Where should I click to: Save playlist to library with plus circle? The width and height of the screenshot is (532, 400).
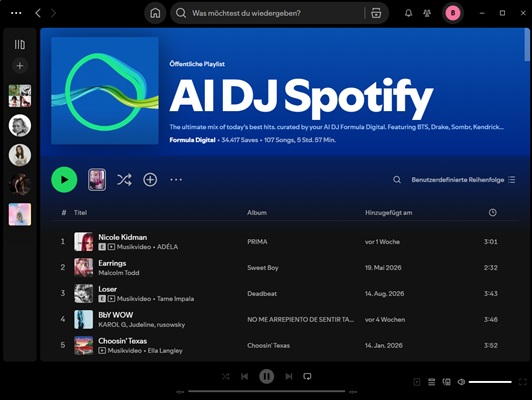[x=150, y=179]
